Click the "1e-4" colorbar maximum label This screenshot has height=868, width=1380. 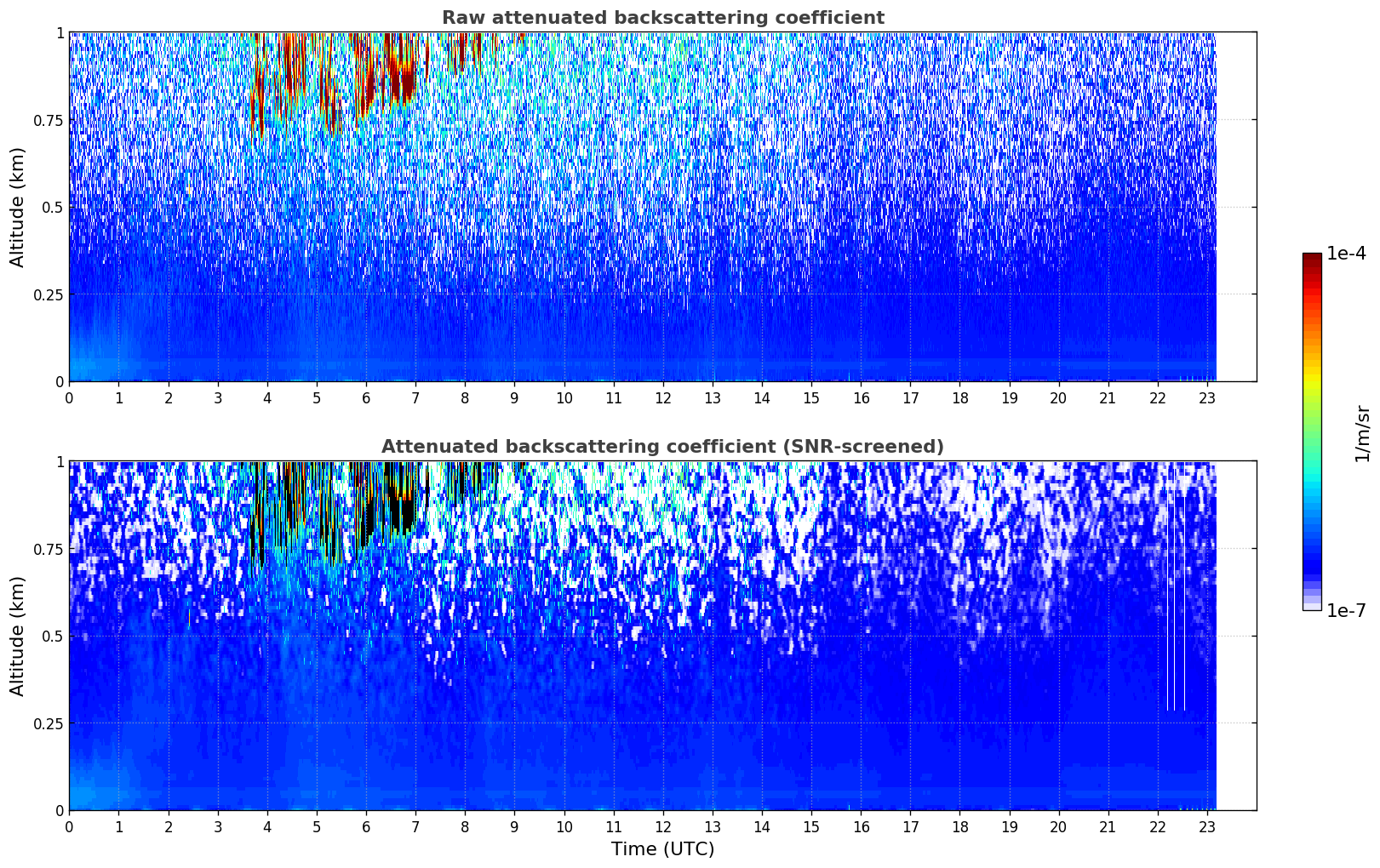pos(1346,254)
